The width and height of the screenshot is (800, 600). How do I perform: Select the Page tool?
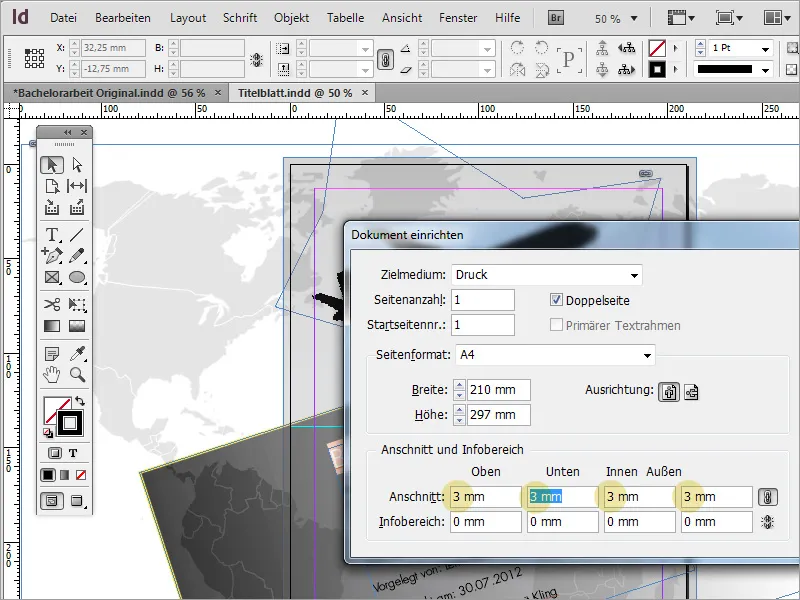[x=52, y=186]
